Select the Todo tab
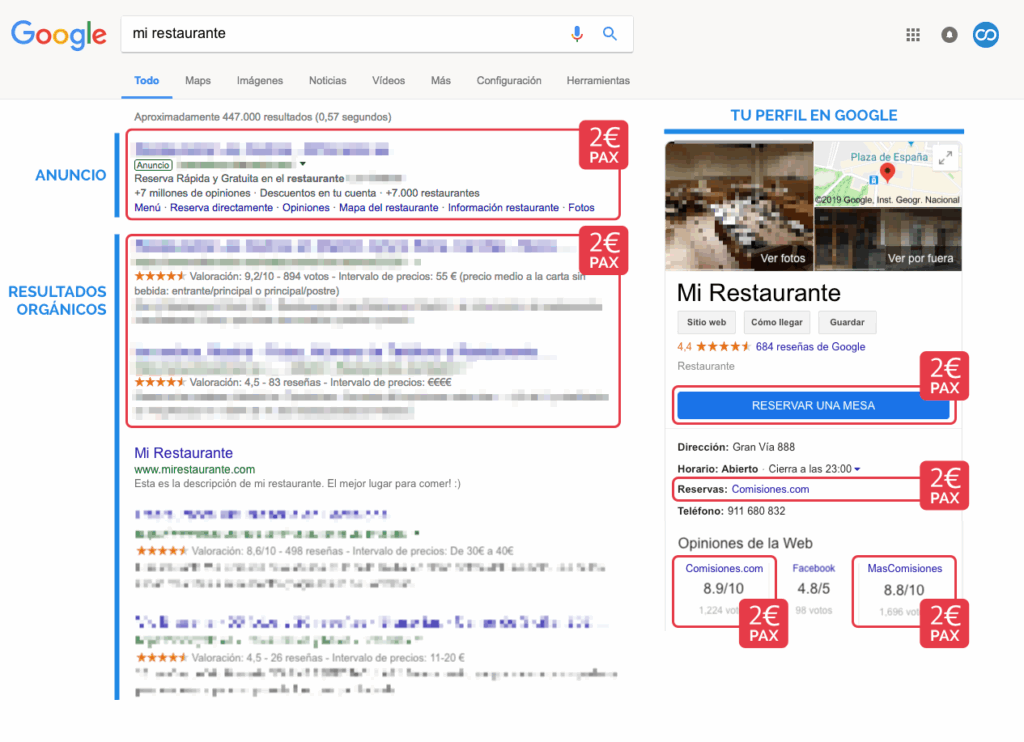This screenshot has width=1024, height=742. click(x=147, y=80)
